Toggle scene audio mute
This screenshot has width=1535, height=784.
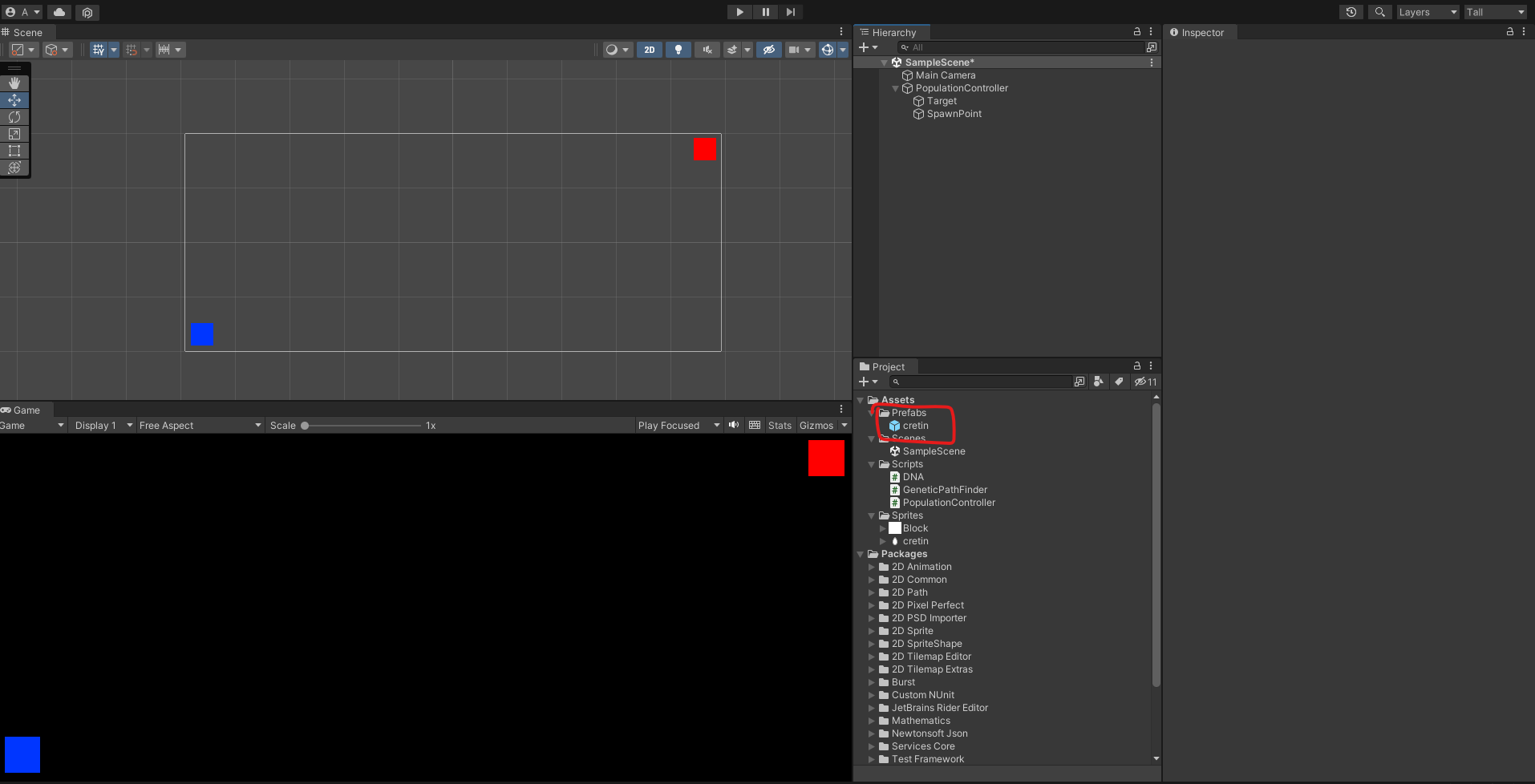[707, 50]
